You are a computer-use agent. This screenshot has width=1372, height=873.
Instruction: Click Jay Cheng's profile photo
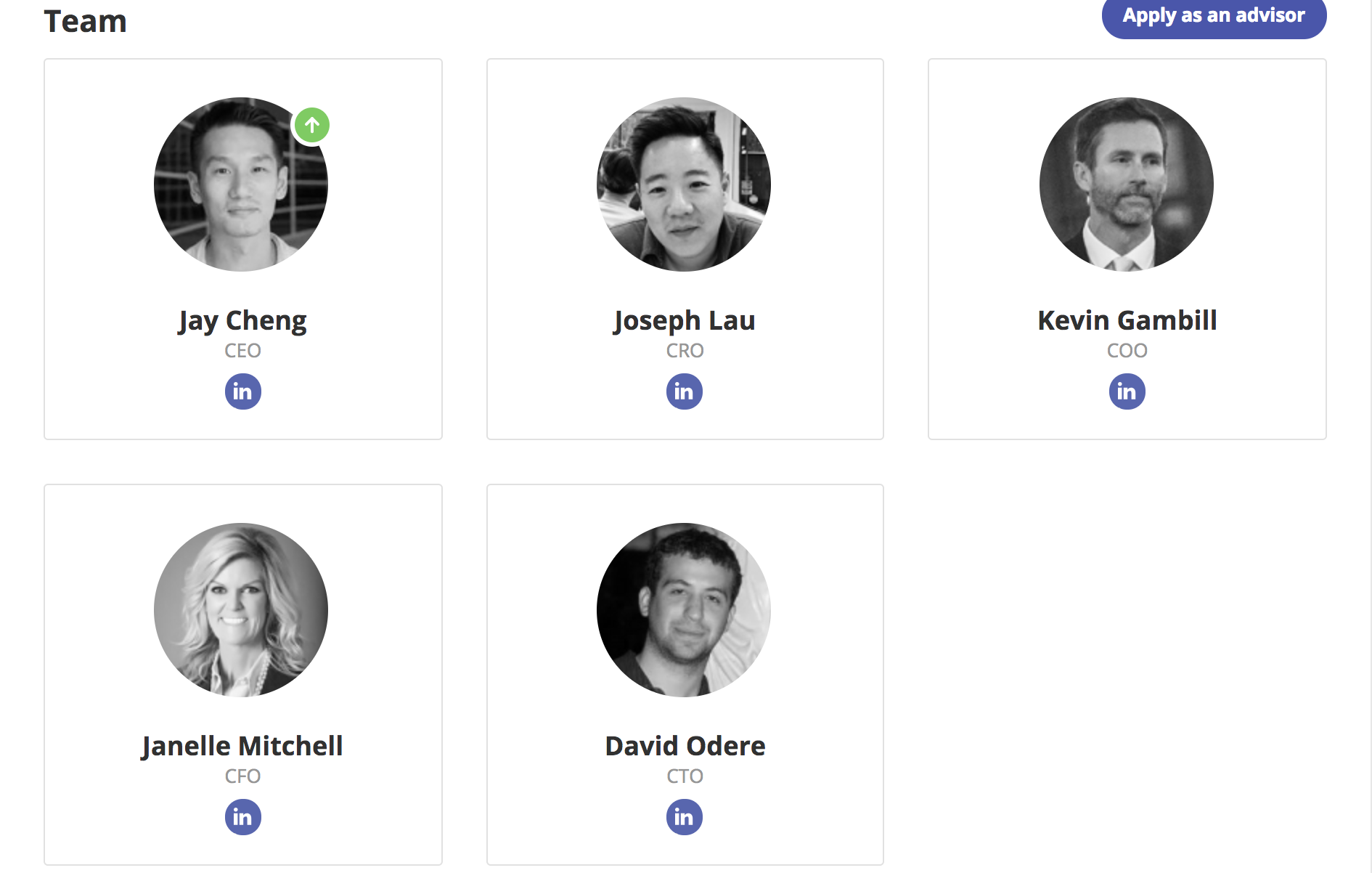point(241,184)
